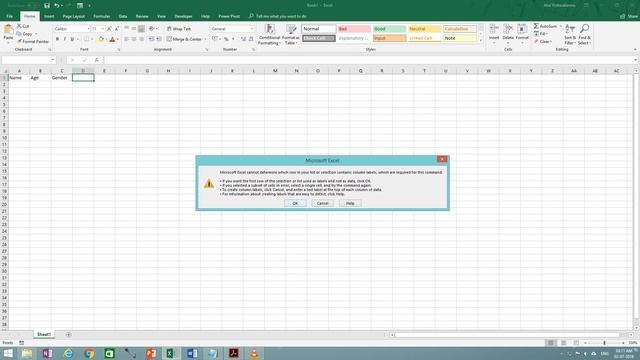Toggle Center alignment for cell text
The image size is (640, 360).
point(134,39)
